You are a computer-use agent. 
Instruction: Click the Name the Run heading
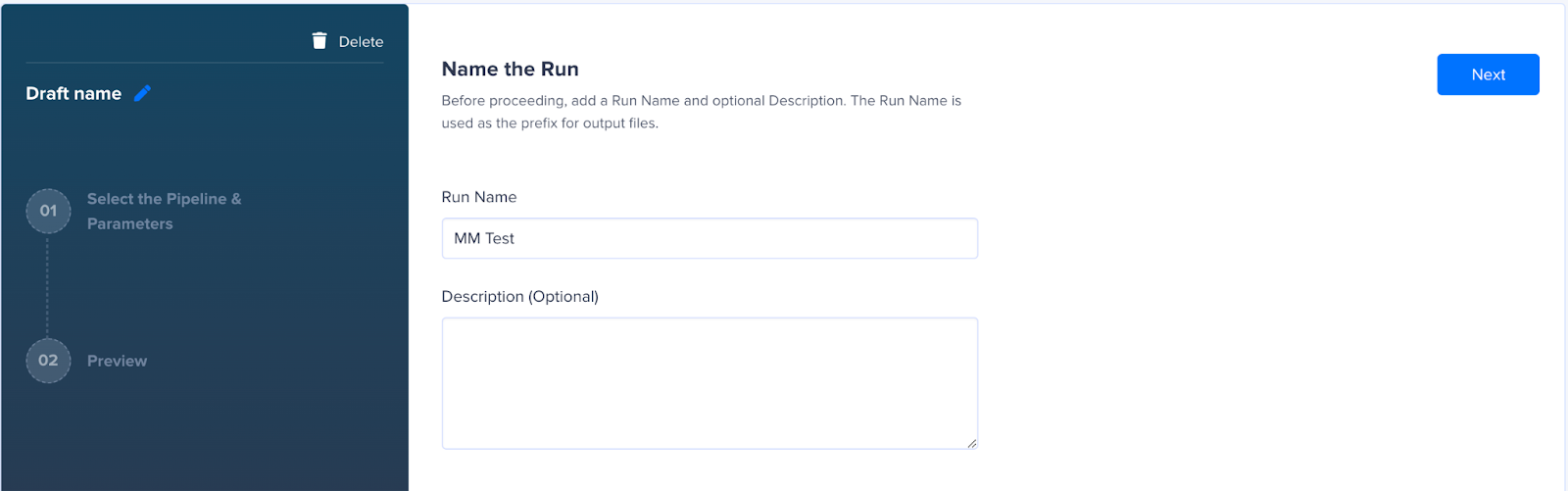[510, 69]
